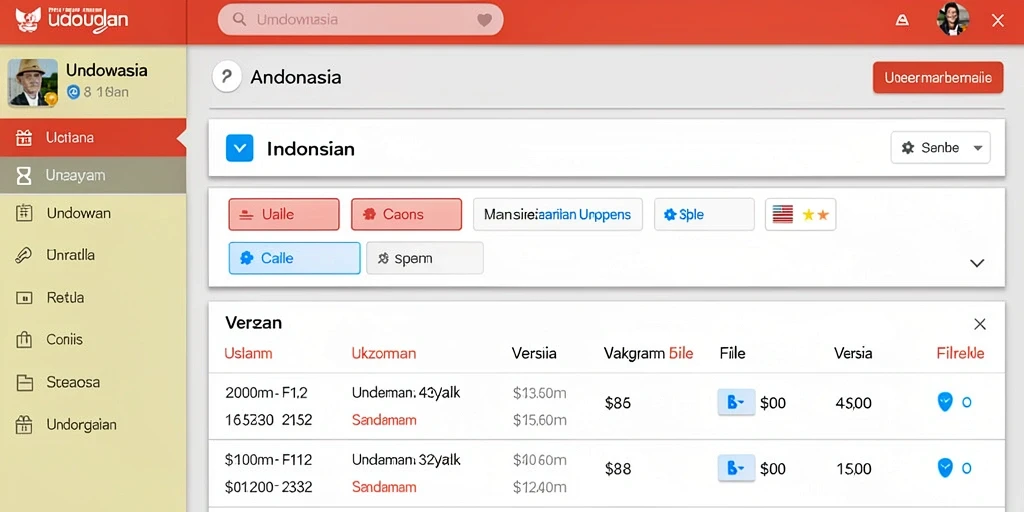Close the Verzan panel
The width and height of the screenshot is (1024, 512).
pyautogui.click(x=980, y=324)
